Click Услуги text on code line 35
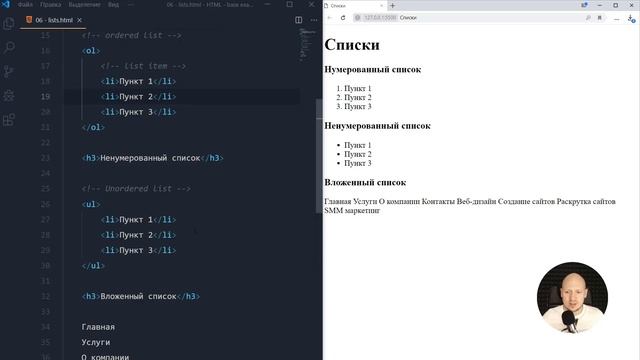The width and height of the screenshot is (640, 360). click(x=96, y=342)
